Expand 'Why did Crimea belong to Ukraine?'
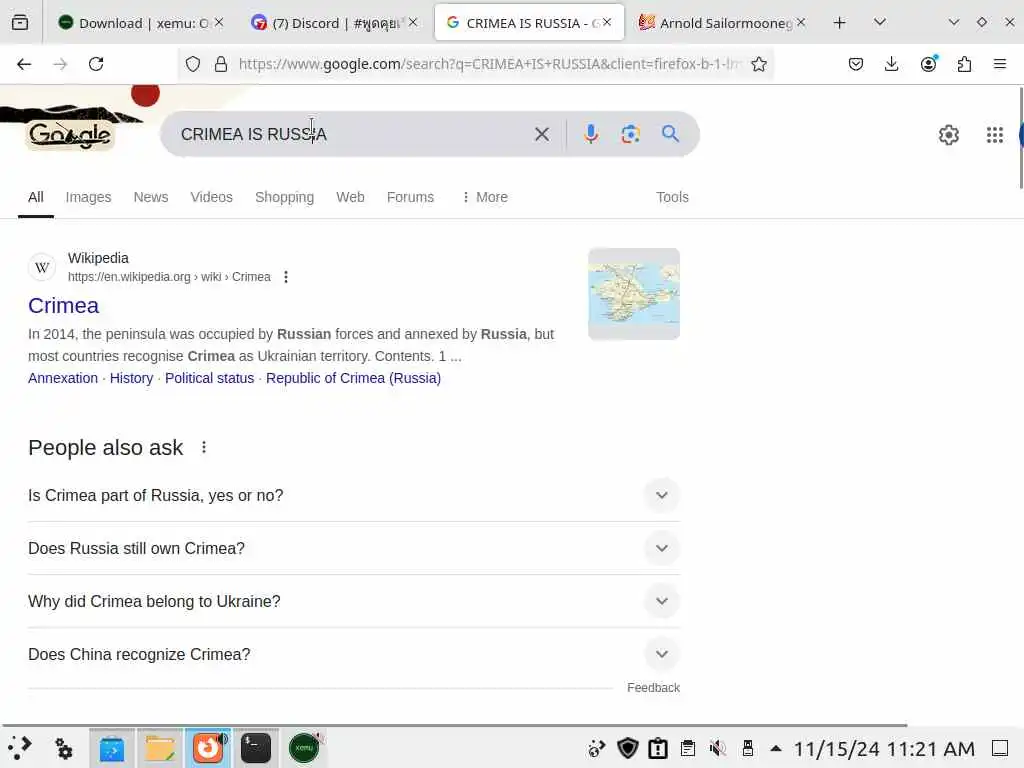 tap(354, 601)
